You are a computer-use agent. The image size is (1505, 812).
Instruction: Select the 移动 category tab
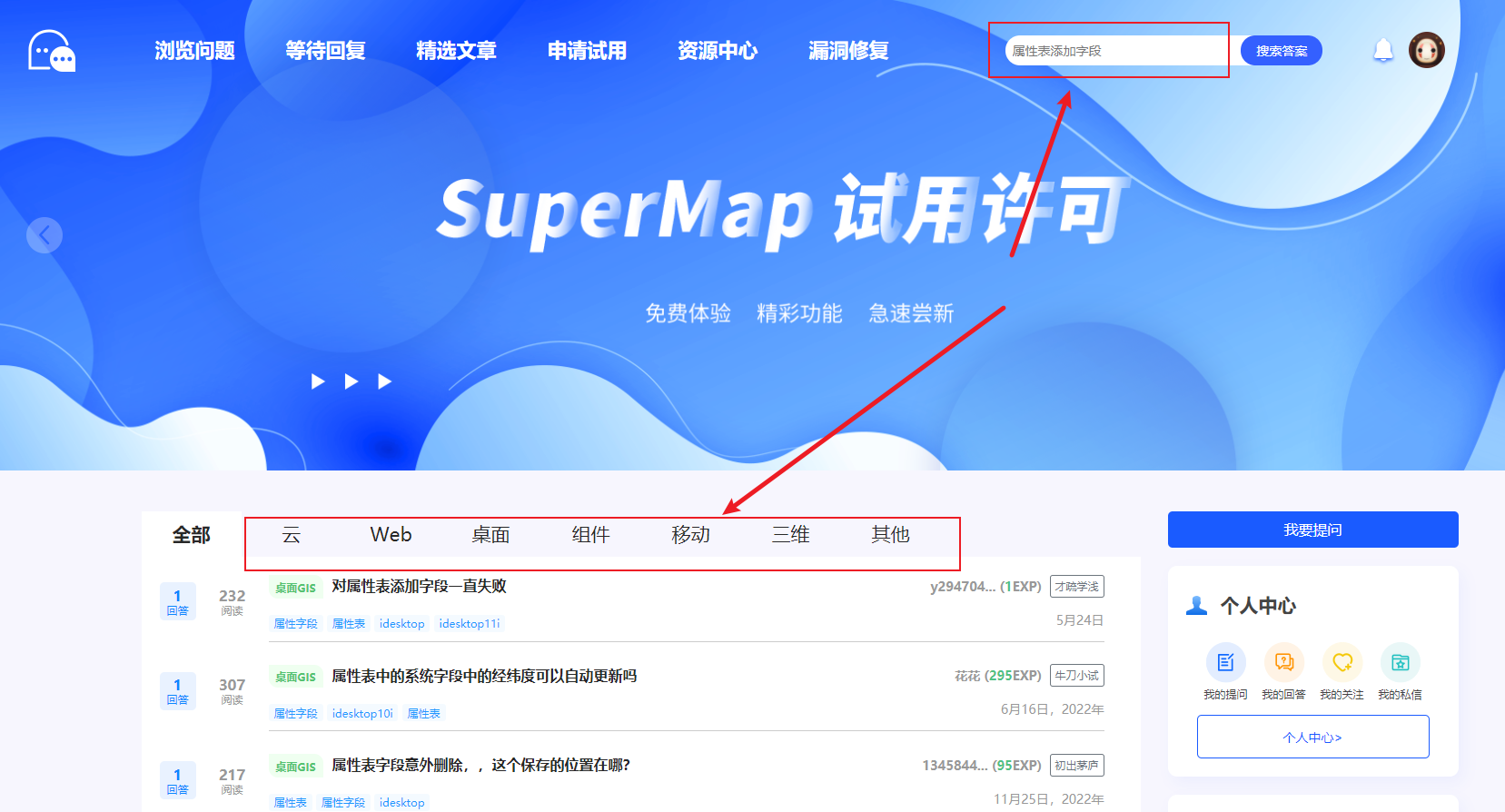tap(690, 535)
